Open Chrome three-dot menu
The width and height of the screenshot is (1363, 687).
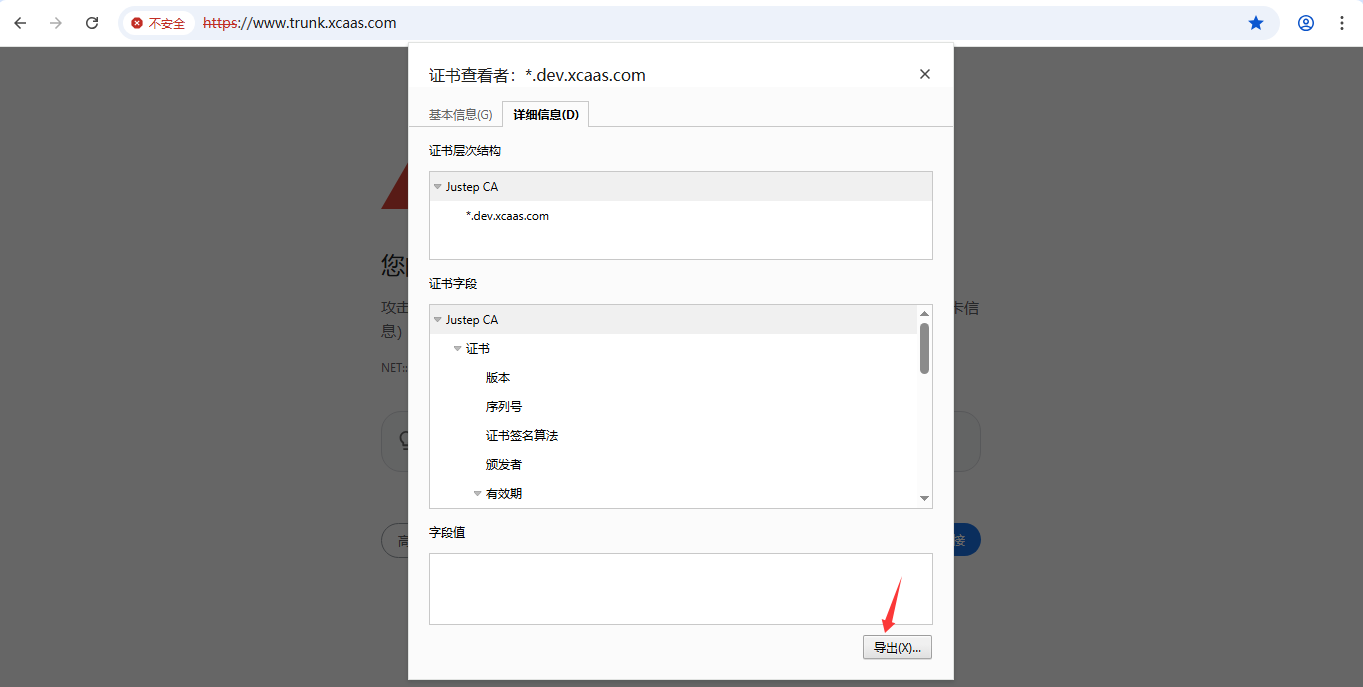coord(1342,23)
